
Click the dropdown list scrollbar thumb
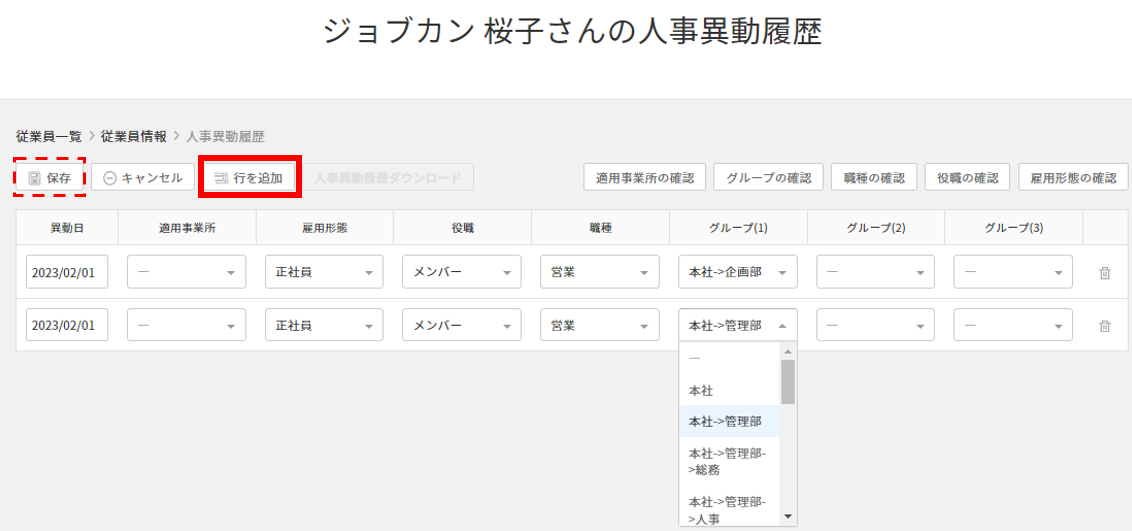pyautogui.click(x=788, y=382)
